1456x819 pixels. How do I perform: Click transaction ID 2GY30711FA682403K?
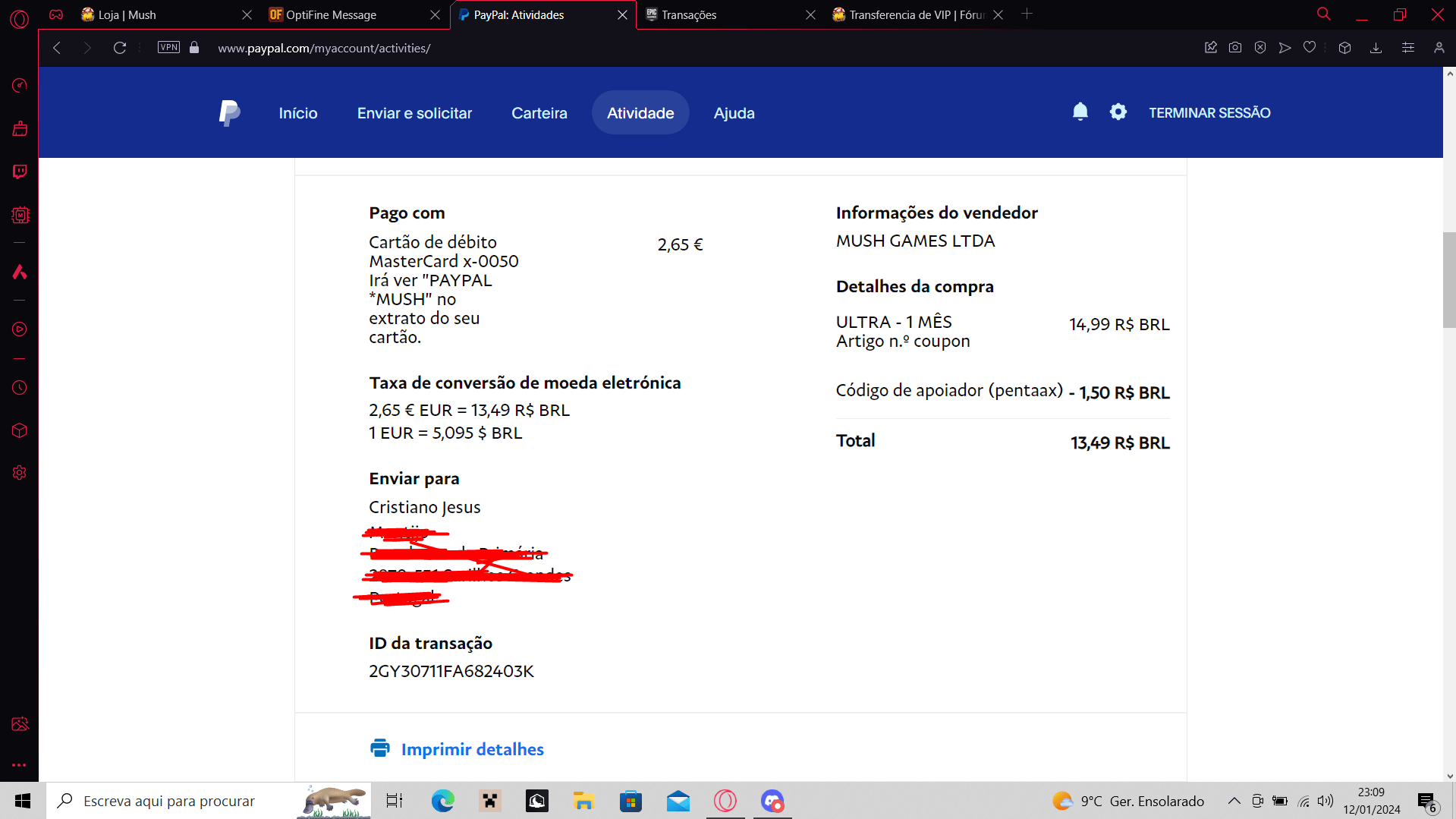point(451,671)
